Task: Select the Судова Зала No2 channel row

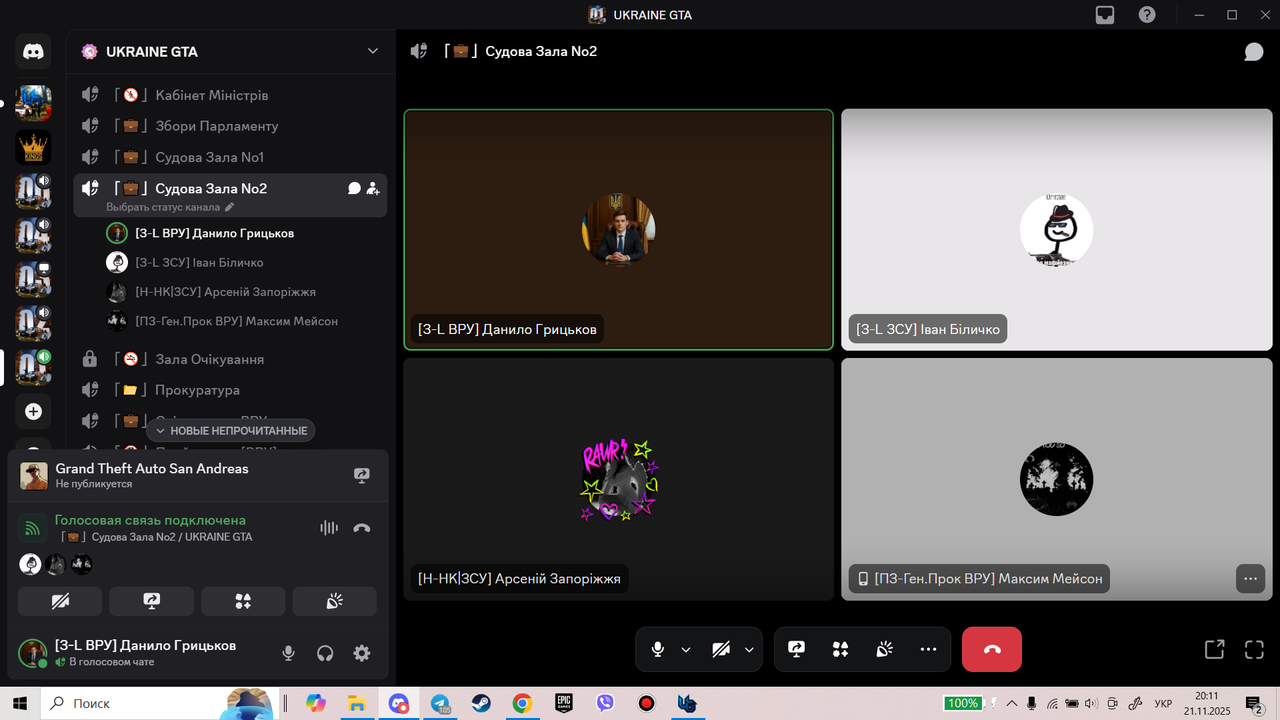Action: (x=230, y=195)
